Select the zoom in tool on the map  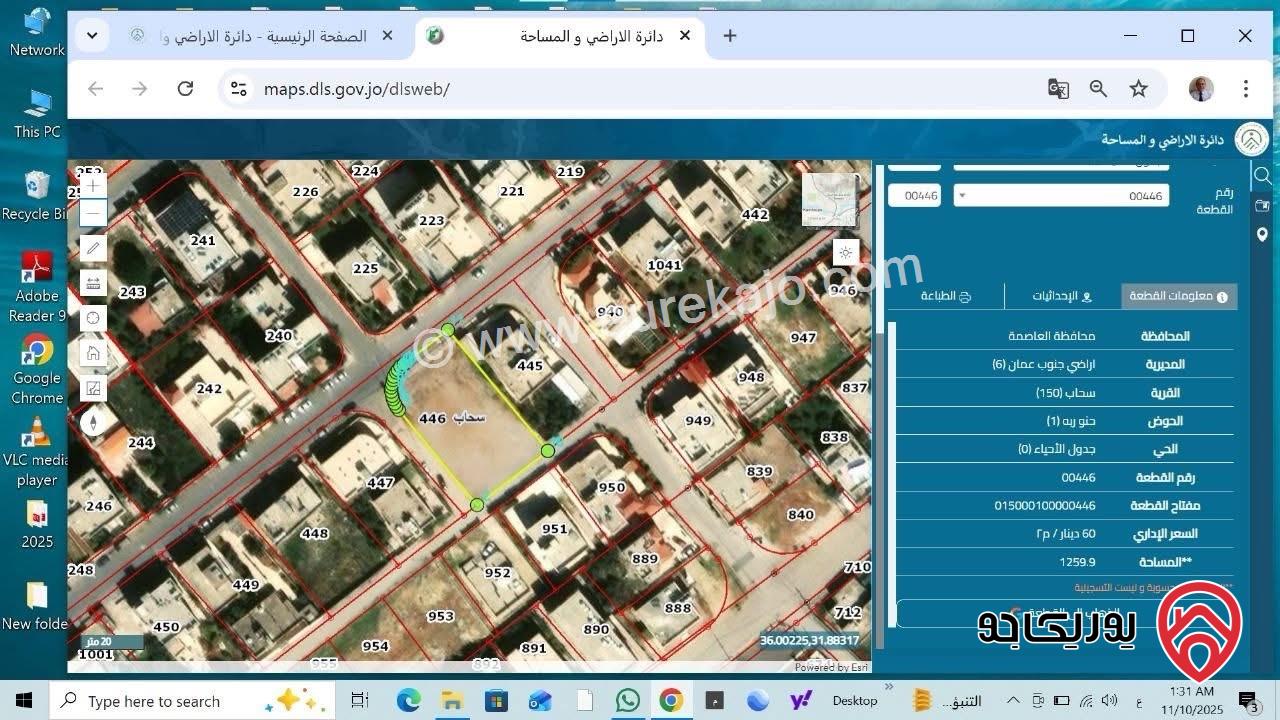tap(92, 186)
